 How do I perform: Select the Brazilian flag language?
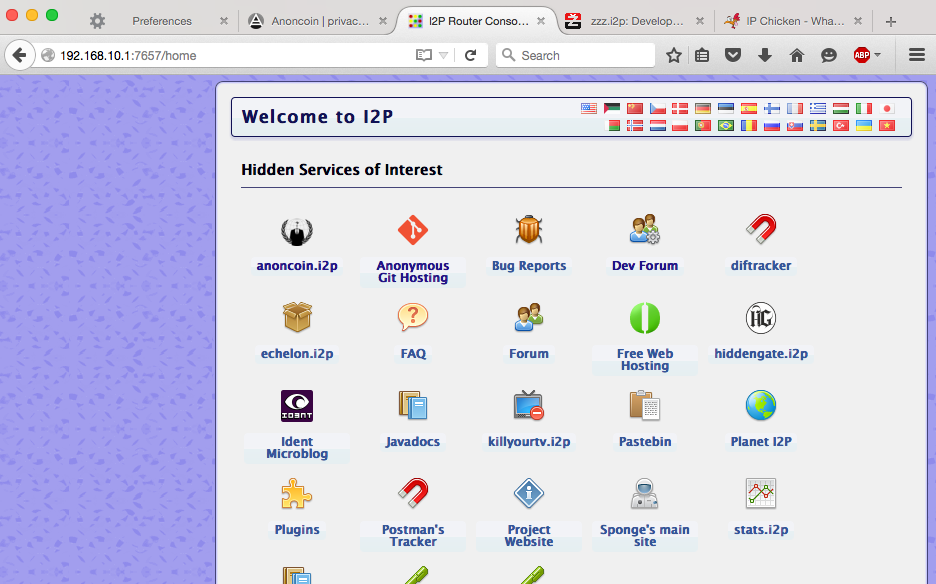(x=726, y=125)
